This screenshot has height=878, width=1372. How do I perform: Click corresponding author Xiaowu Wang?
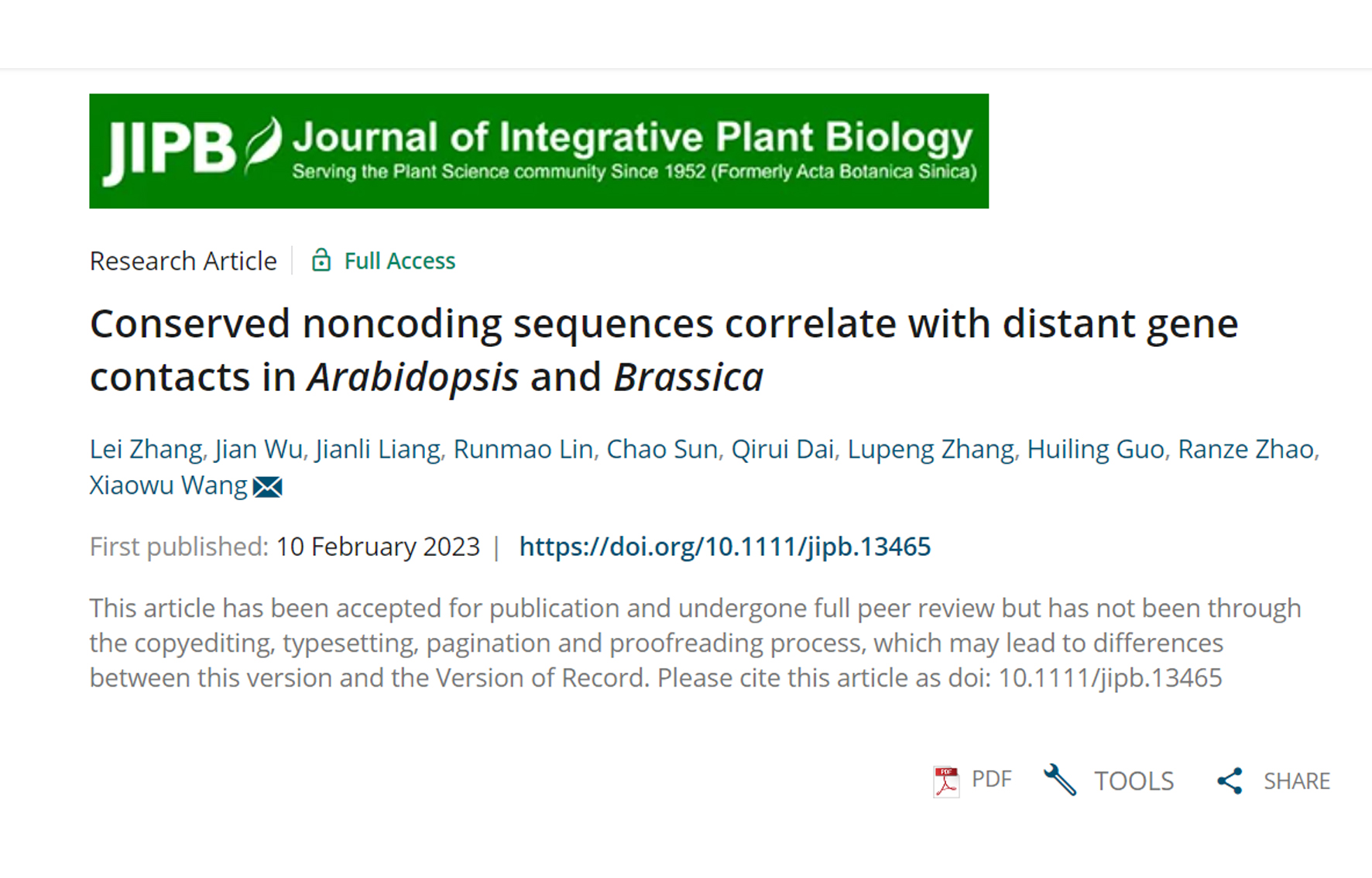click(x=168, y=485)
